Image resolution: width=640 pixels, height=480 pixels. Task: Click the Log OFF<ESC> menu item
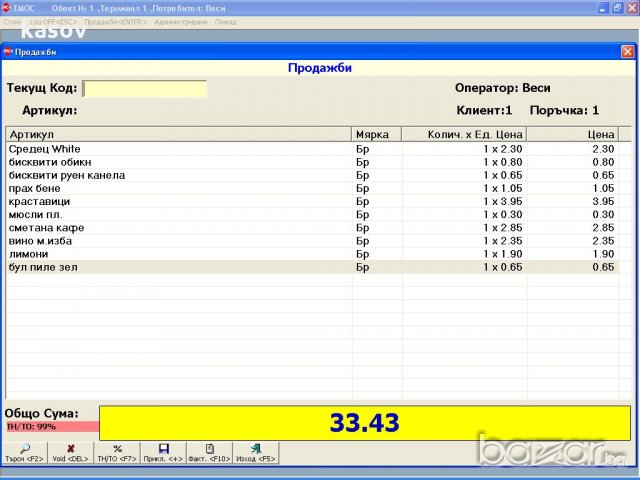pos(53,21)
